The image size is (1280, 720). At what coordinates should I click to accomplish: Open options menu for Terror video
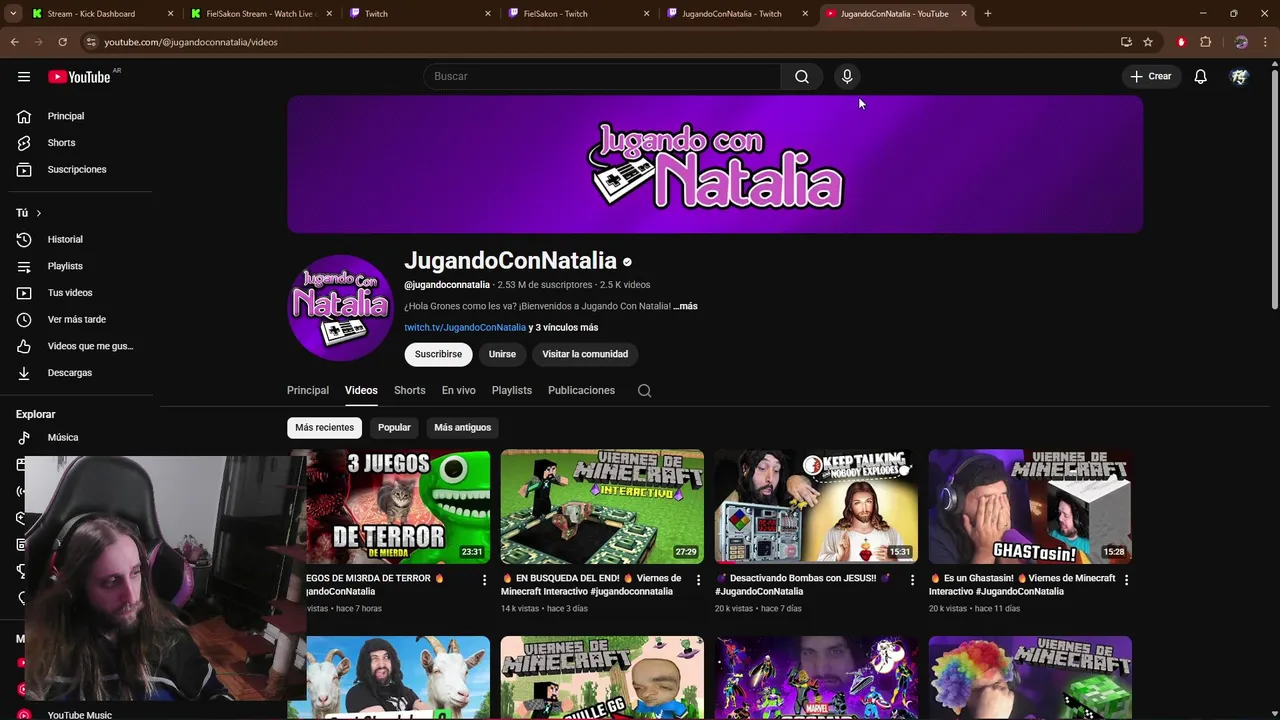(x=484, y=580)
